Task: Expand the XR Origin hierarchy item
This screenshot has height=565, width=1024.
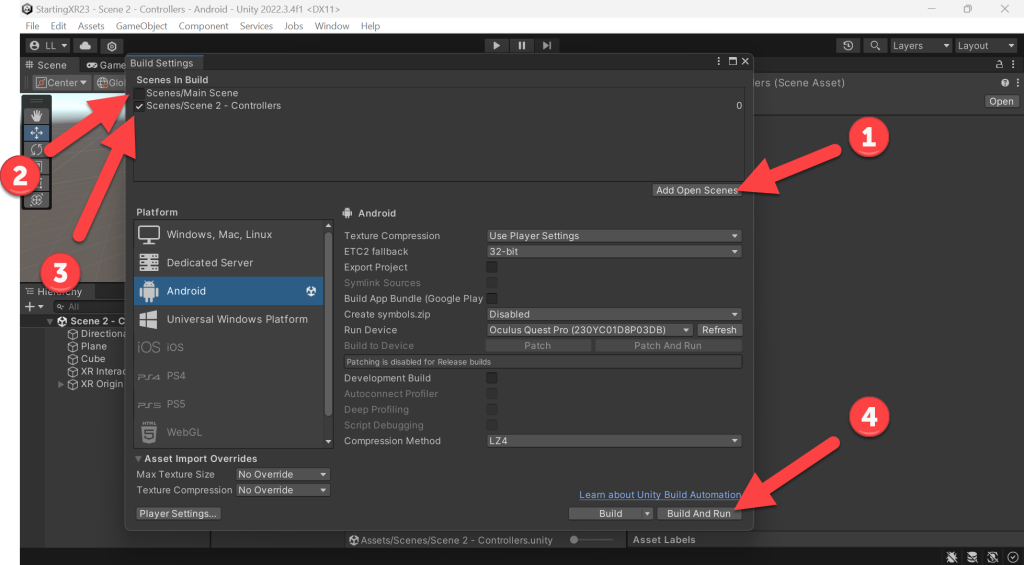Action: tap(61, 384)
